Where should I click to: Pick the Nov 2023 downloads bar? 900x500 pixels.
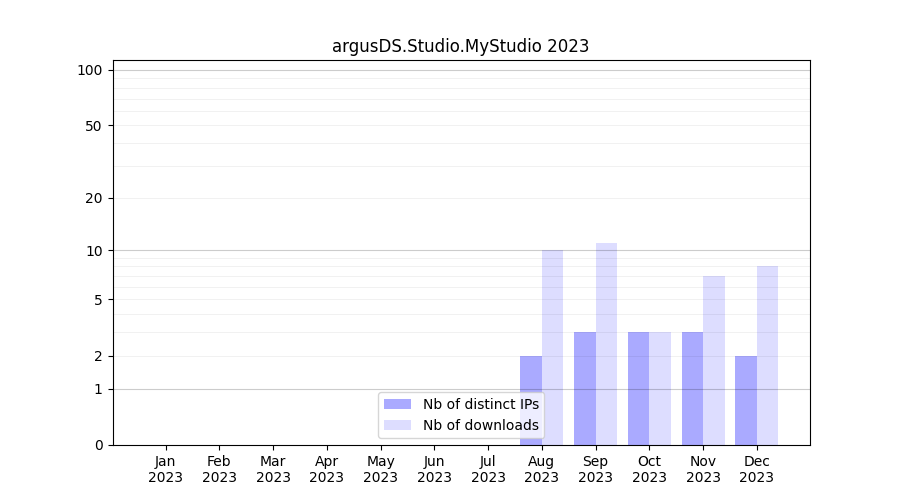pyautogui.click(x=714, y=360)
